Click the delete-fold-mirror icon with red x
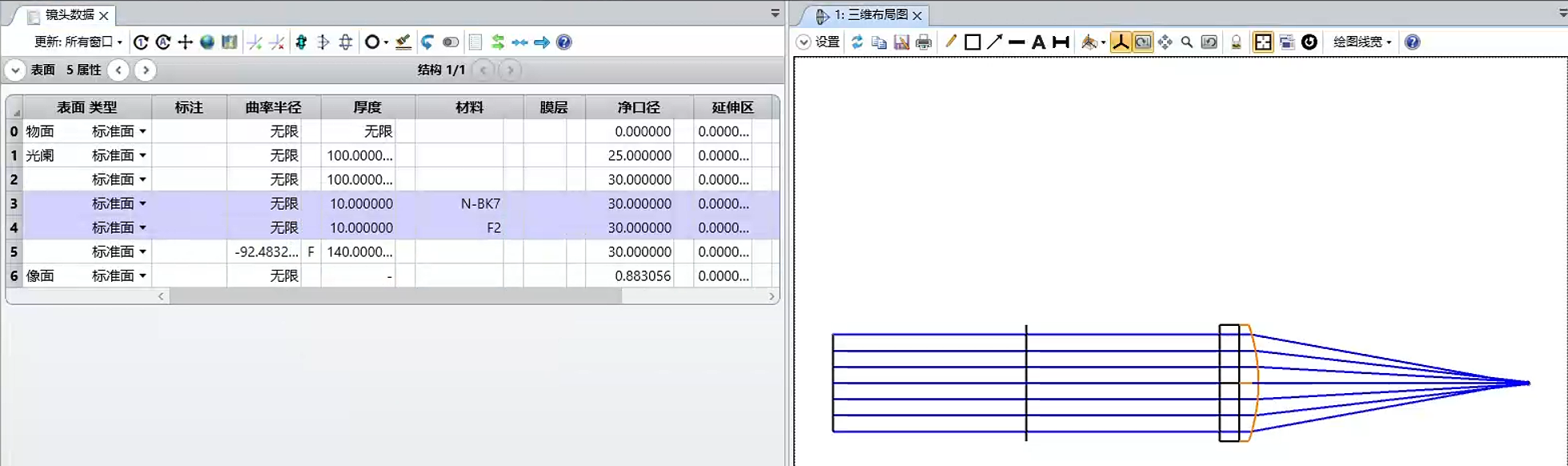The image size is (1568, 466). pos(277,42)
